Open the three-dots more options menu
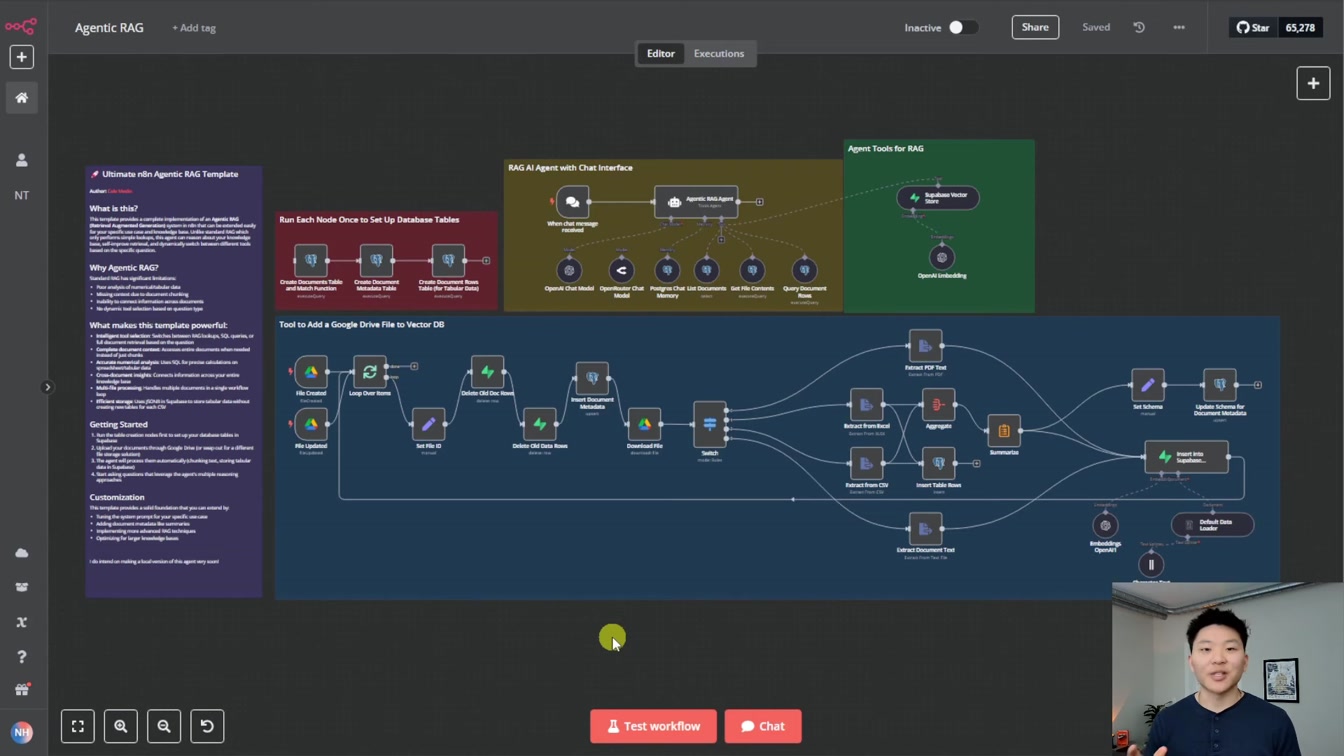This screenshot has width=1344, height=756. [x=1179, y=27]
